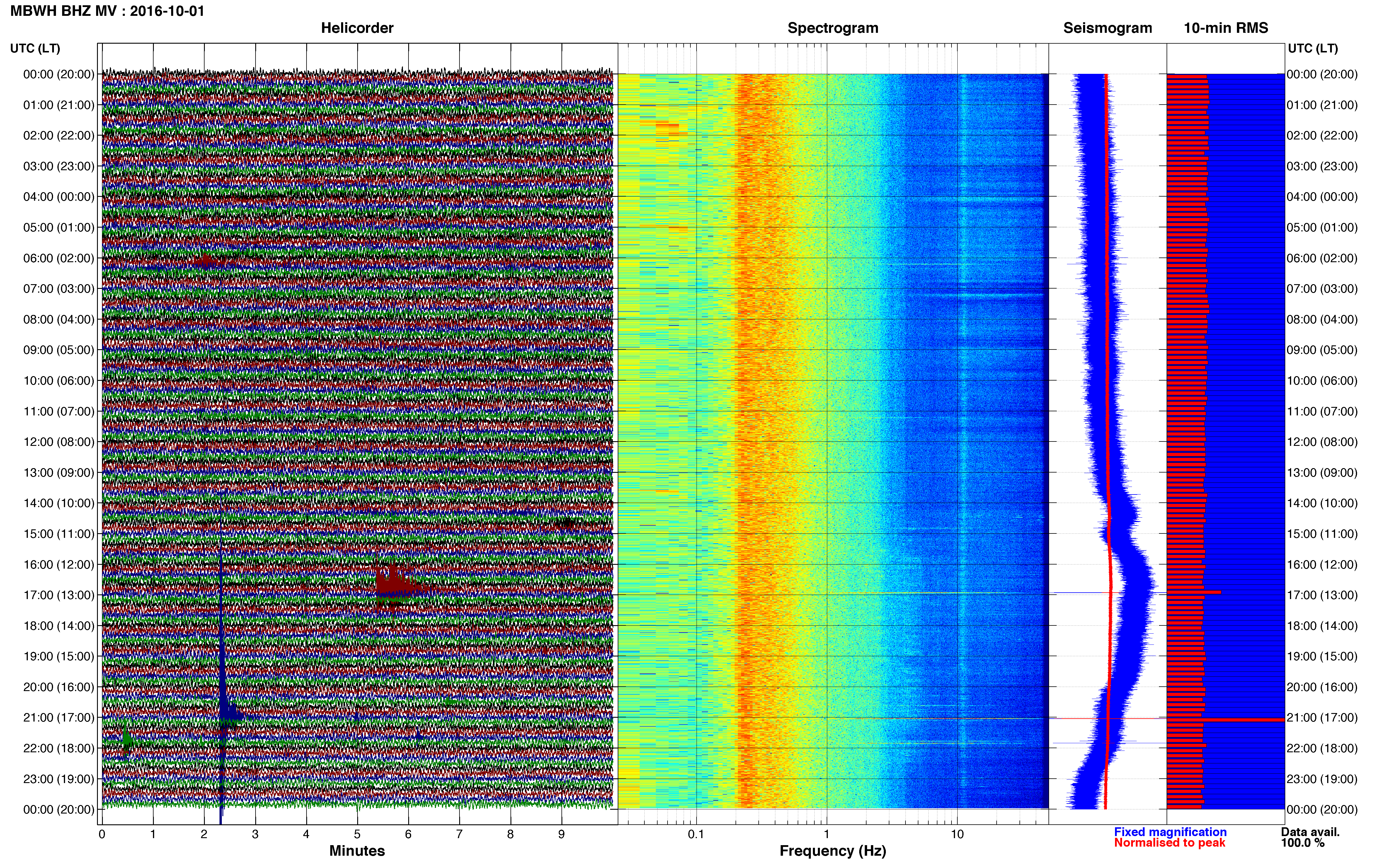Click the Helicorder panel title

tap(357, 28)
